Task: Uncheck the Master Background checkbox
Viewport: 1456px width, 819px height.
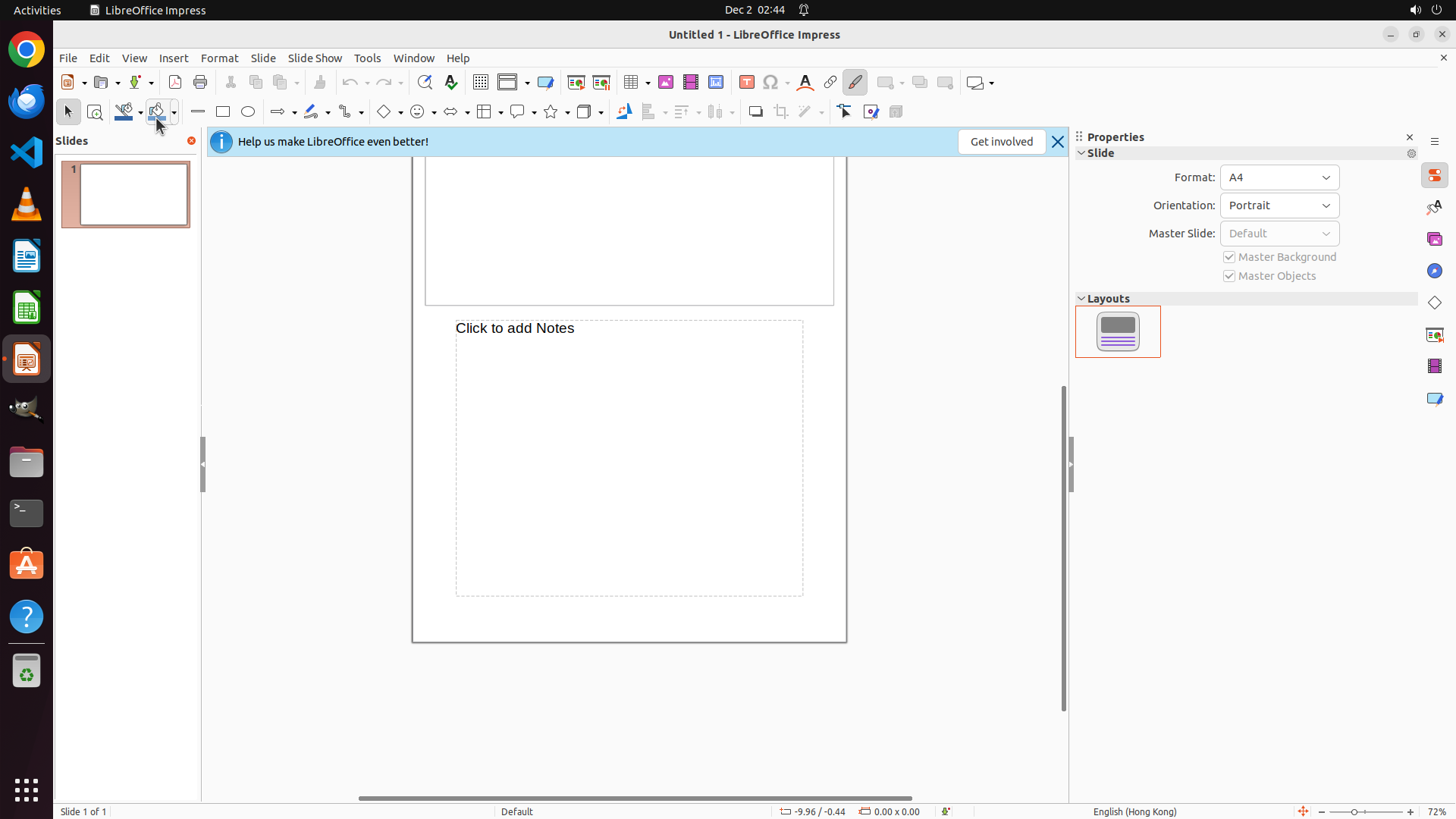Action: (x=1229, y=258)
